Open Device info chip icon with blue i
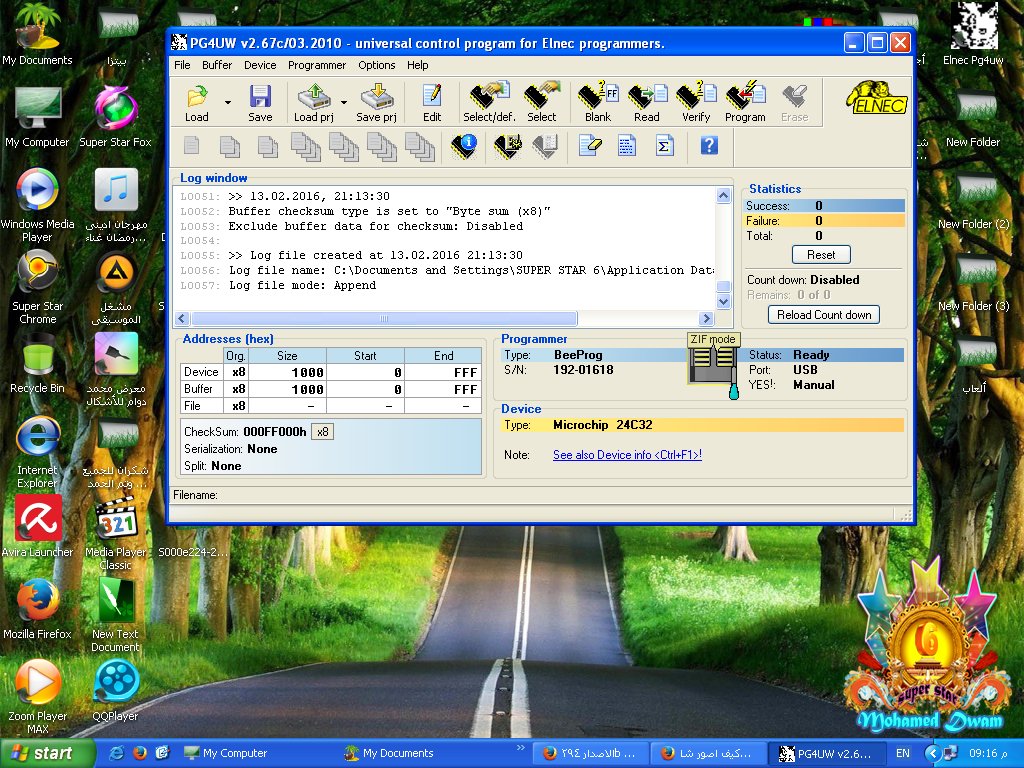1024x768 pixels. (464, 146)
